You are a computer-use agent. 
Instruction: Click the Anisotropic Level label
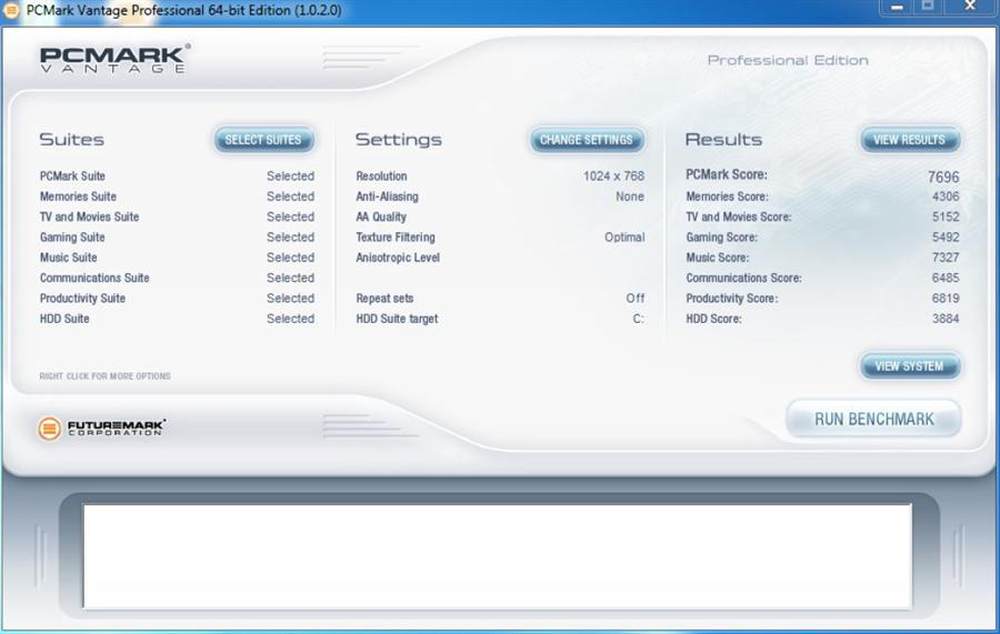(x=398, y=258)
